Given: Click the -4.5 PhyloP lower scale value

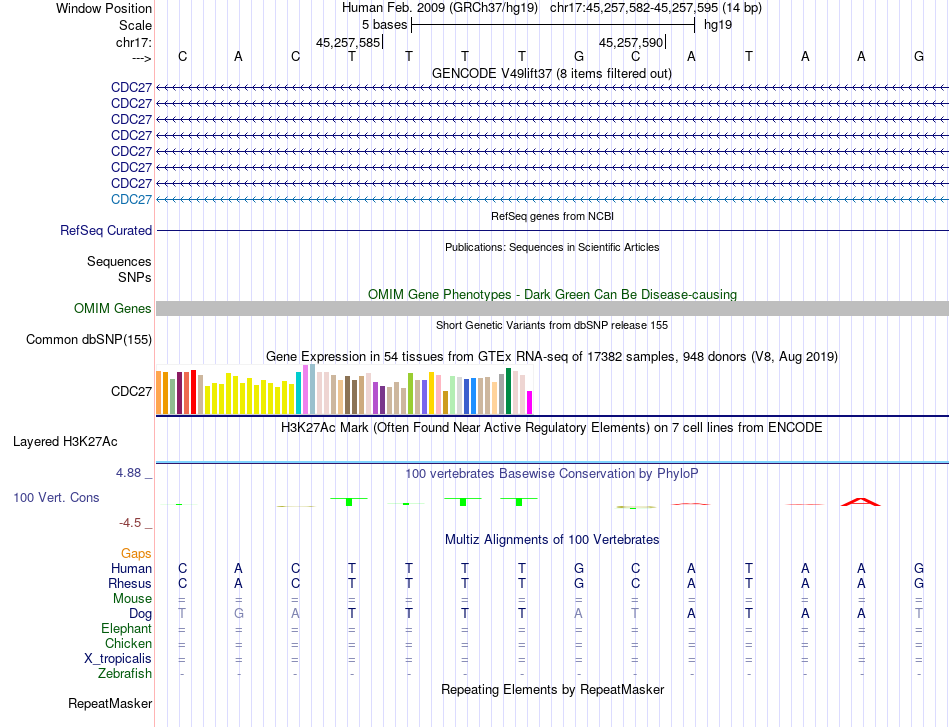Looking at the screenshot, I should pos(130,523).
